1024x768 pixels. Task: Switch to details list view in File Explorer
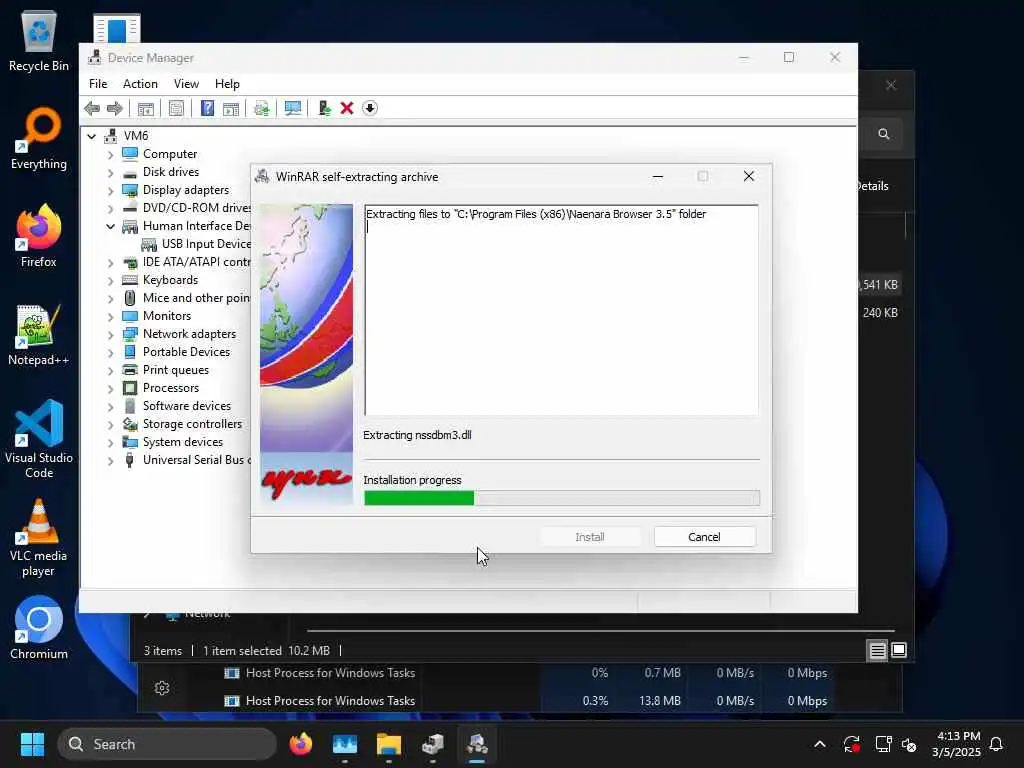click(877, 650)
